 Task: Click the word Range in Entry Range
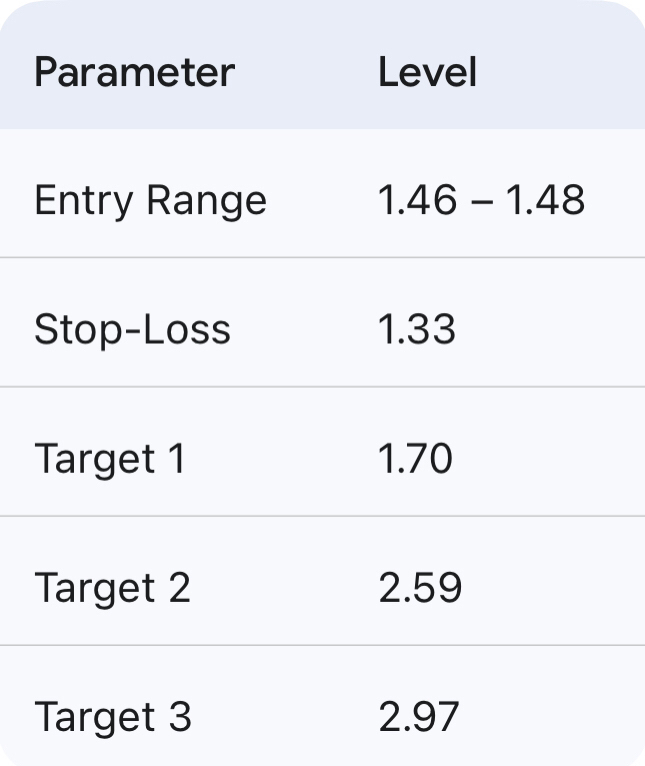click(x=206, y=201)
